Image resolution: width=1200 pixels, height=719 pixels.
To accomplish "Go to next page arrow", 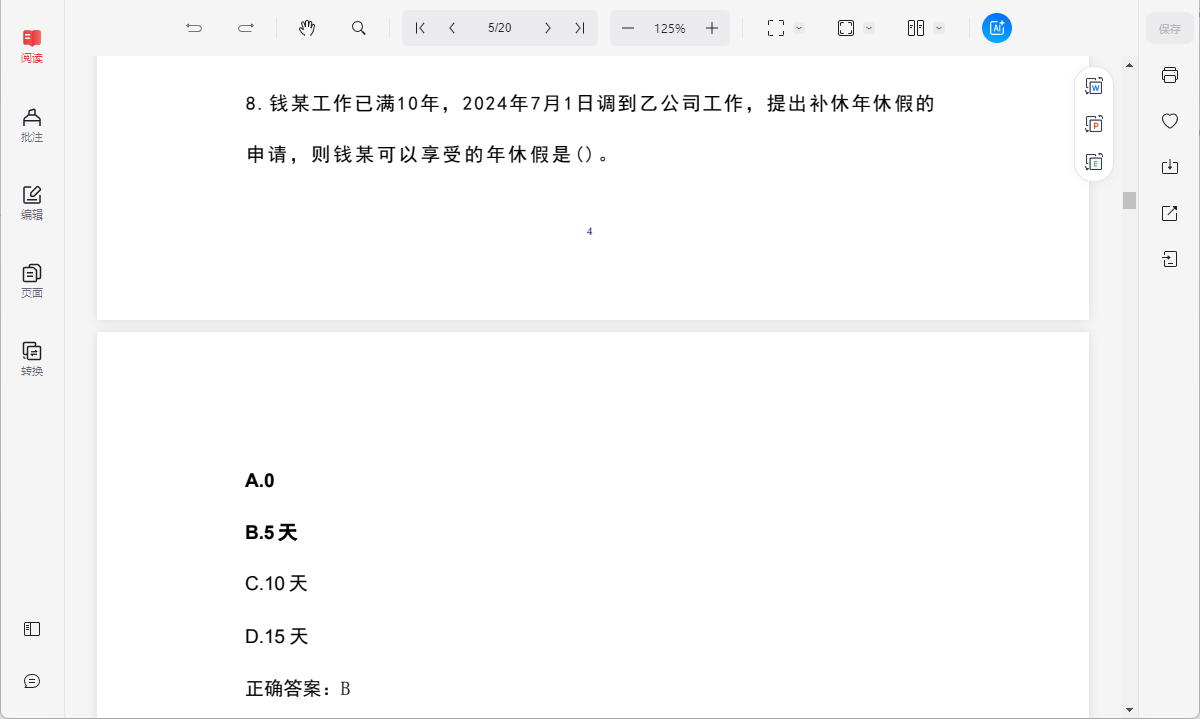I will tap(547, 28).
